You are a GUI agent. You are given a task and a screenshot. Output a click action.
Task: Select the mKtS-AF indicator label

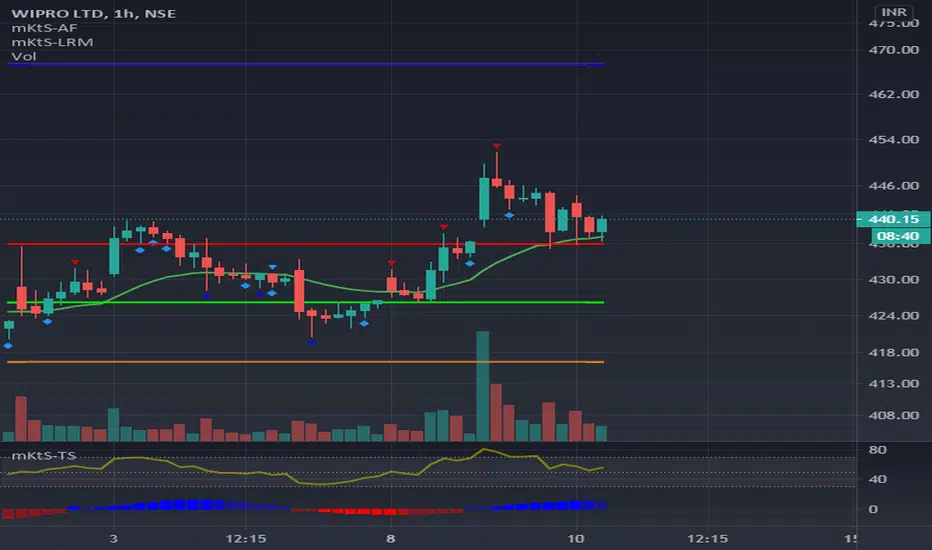pyautogui.click(x=45, y=28)
